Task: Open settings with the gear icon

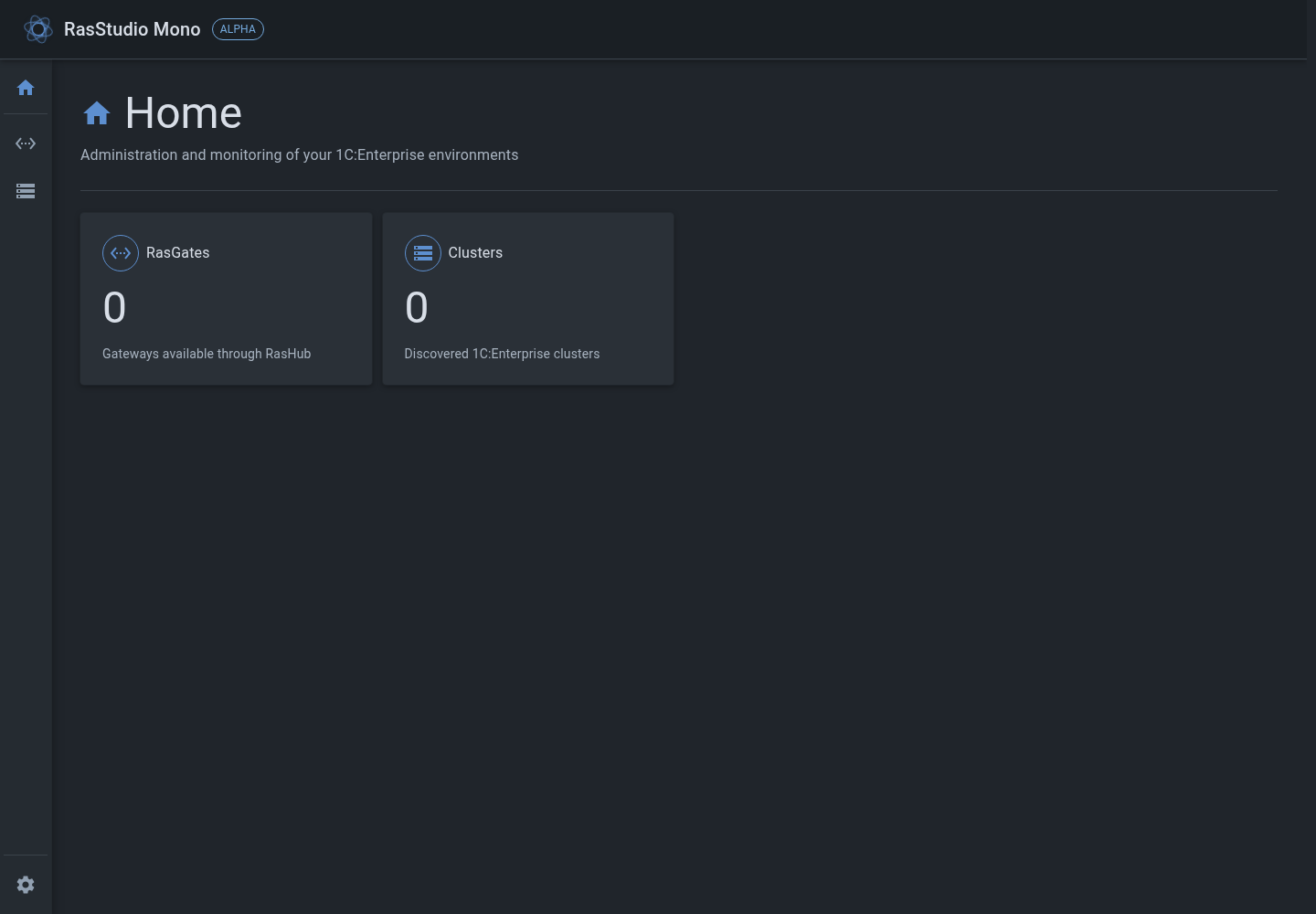Action: pos(26,885)
